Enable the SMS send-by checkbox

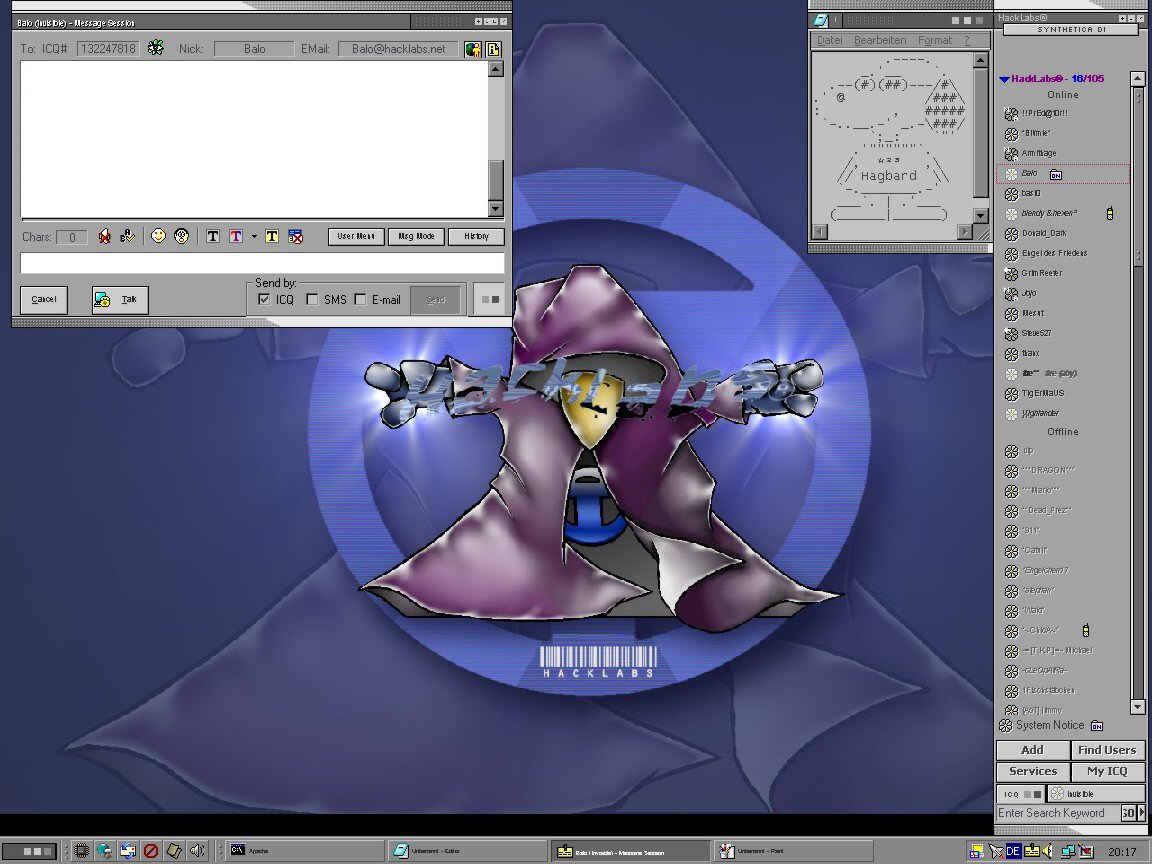[312, 300]
